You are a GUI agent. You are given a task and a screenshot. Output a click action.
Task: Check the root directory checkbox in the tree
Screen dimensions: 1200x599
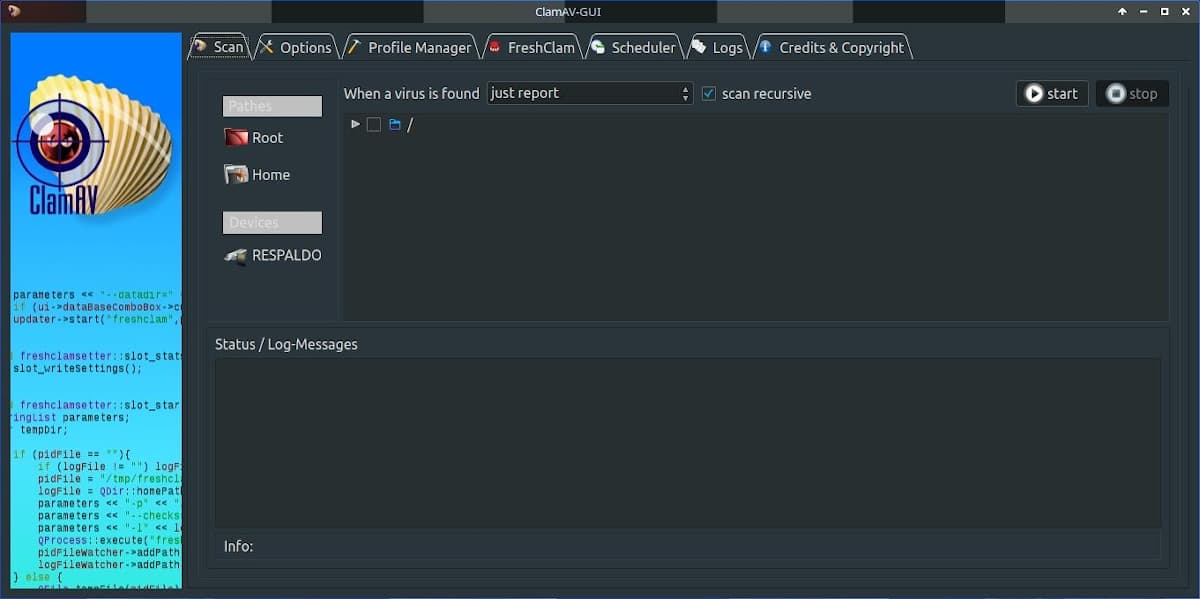pyautogui.click(x=374, y=125)
